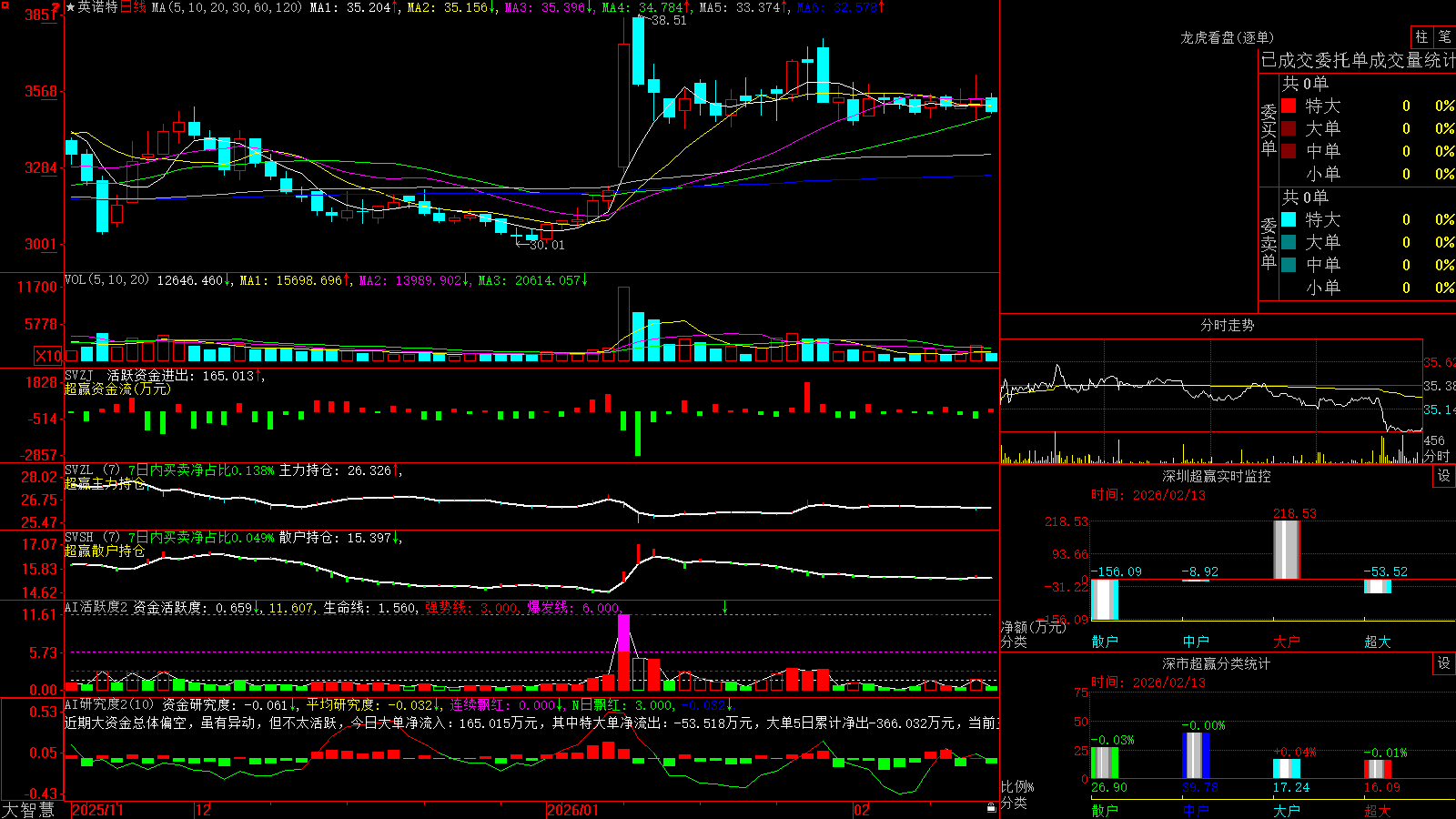Click the 委买单 section label
Viewport: 1456px width, 819px height.
pos(1269,130)
